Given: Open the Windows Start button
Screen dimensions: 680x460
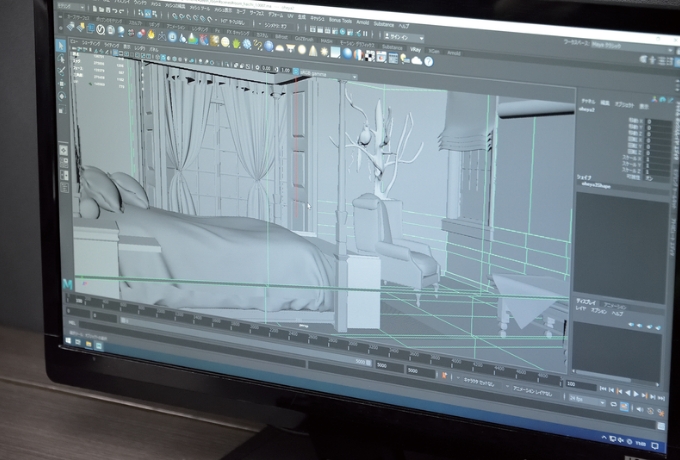Looking at the screenshot, I should [x=69, y=341].
